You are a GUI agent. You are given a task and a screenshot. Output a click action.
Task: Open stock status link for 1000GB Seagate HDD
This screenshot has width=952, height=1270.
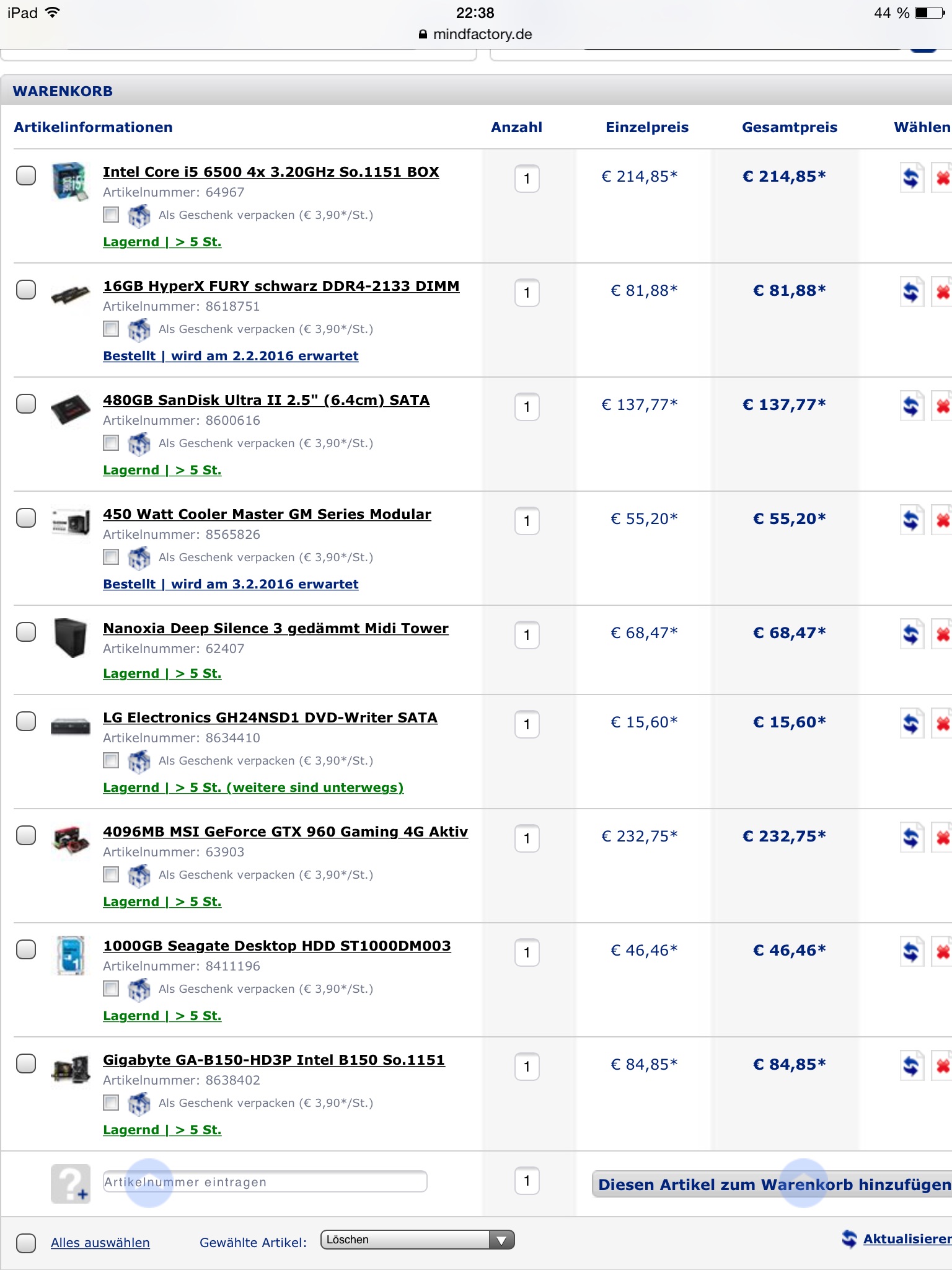point(162,1016)
